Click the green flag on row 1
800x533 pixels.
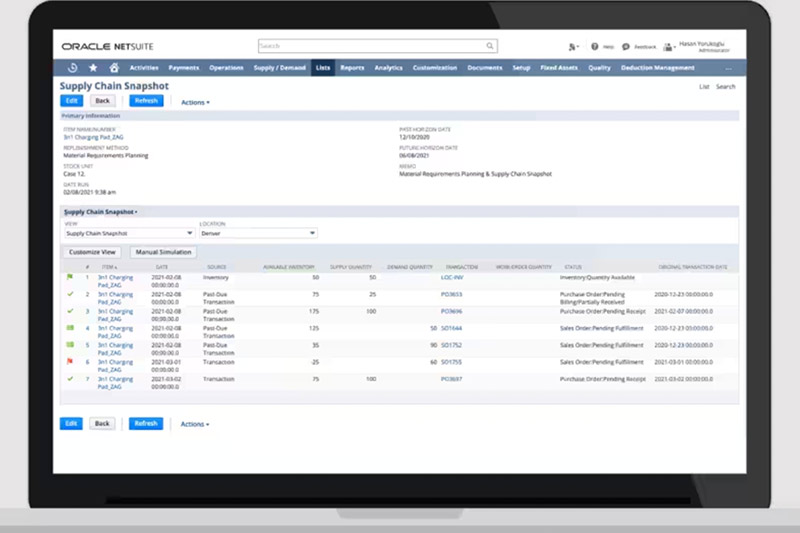70,277
